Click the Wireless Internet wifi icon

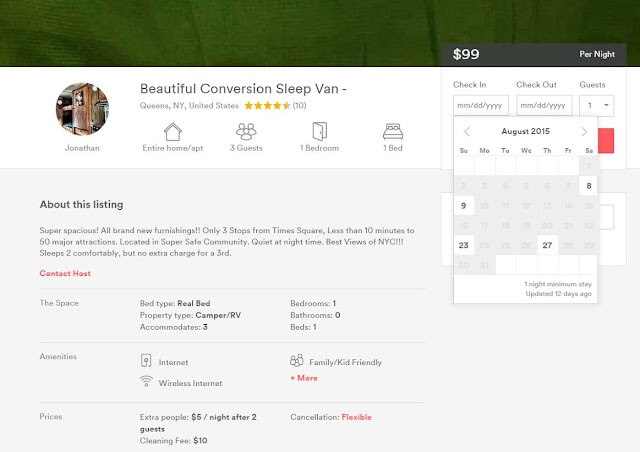click(x=146, y=382)
